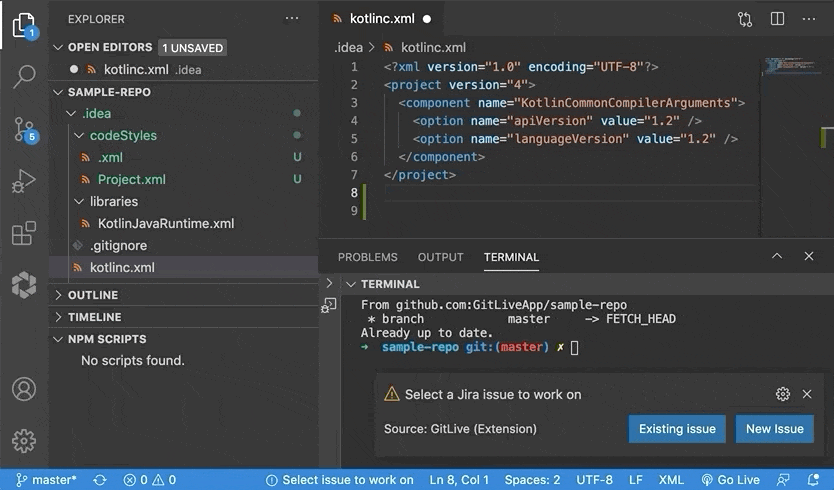Select the Terminal tab
This screenshot has height=490, width=834.
tap(511, 257)
